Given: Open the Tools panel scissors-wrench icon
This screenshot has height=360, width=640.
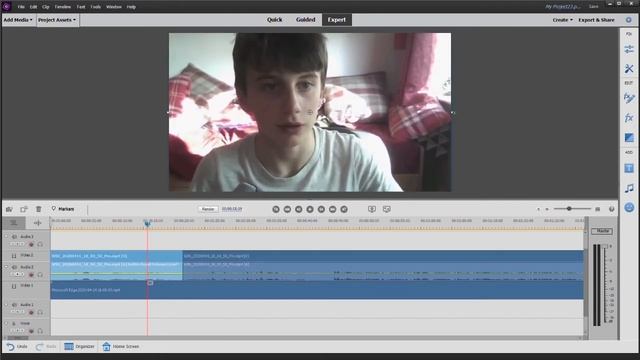Looking at the screenshot, I should click(x=629, y=69).
